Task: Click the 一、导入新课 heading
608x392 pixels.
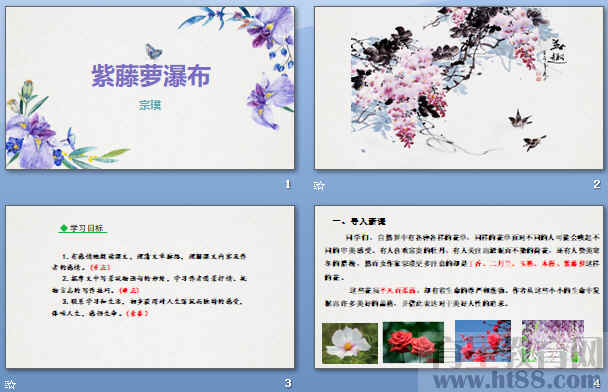Action: click(359, 221)
